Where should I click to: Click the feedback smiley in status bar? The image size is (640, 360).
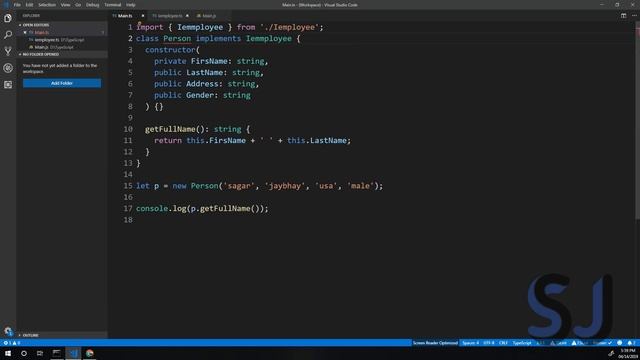[x=620, y=343]
